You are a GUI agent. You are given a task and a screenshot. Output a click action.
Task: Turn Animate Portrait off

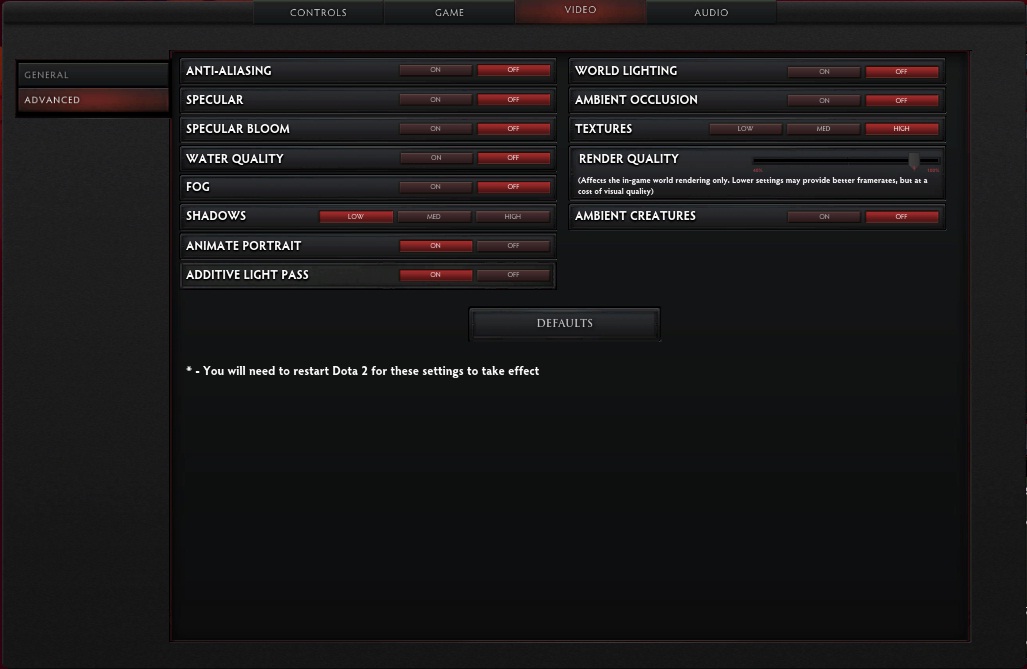514,246
